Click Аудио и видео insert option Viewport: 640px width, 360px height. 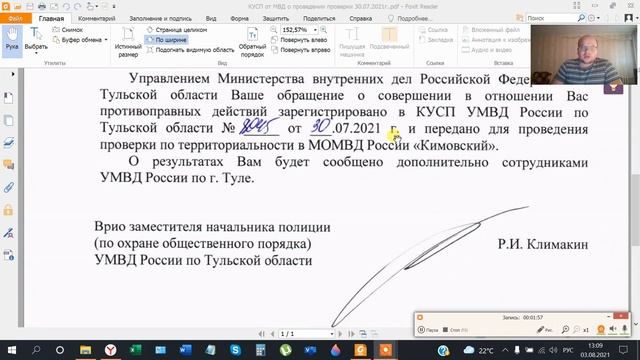pyautogui.click(x=487, y=50)
